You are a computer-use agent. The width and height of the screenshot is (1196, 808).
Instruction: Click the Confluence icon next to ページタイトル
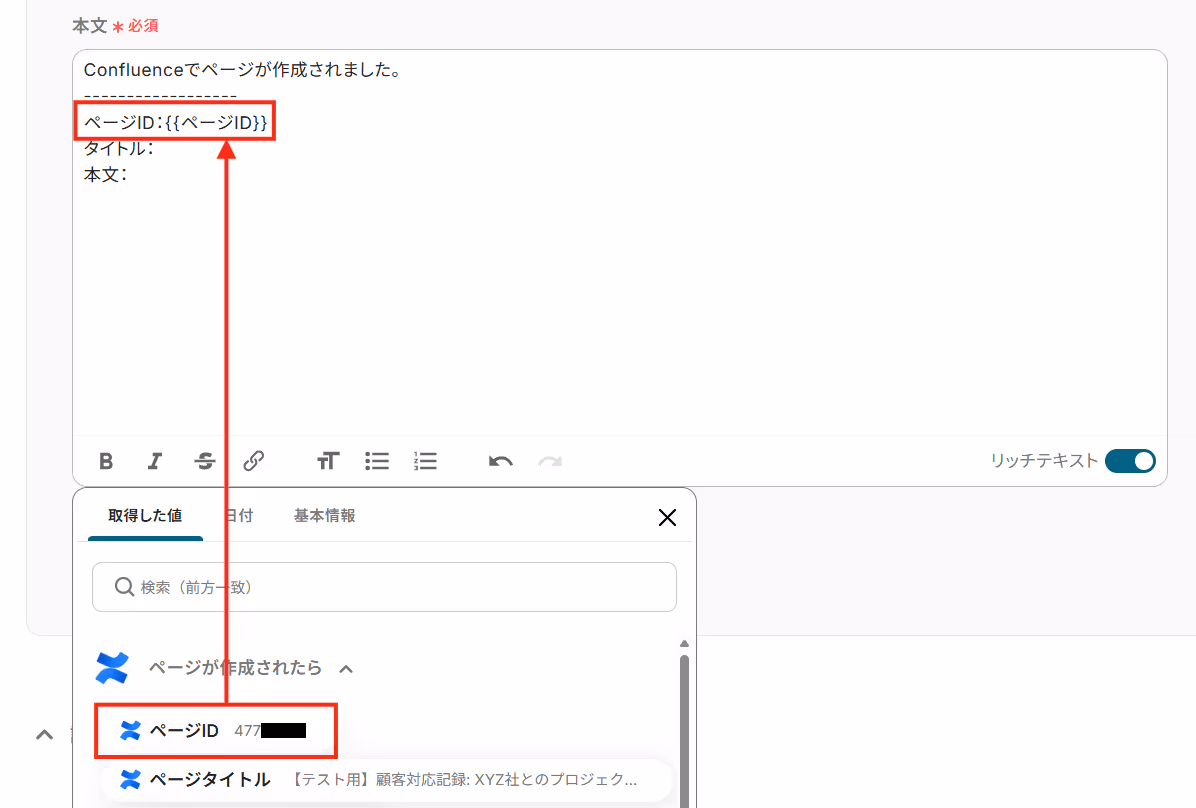[x=130, y=780]
